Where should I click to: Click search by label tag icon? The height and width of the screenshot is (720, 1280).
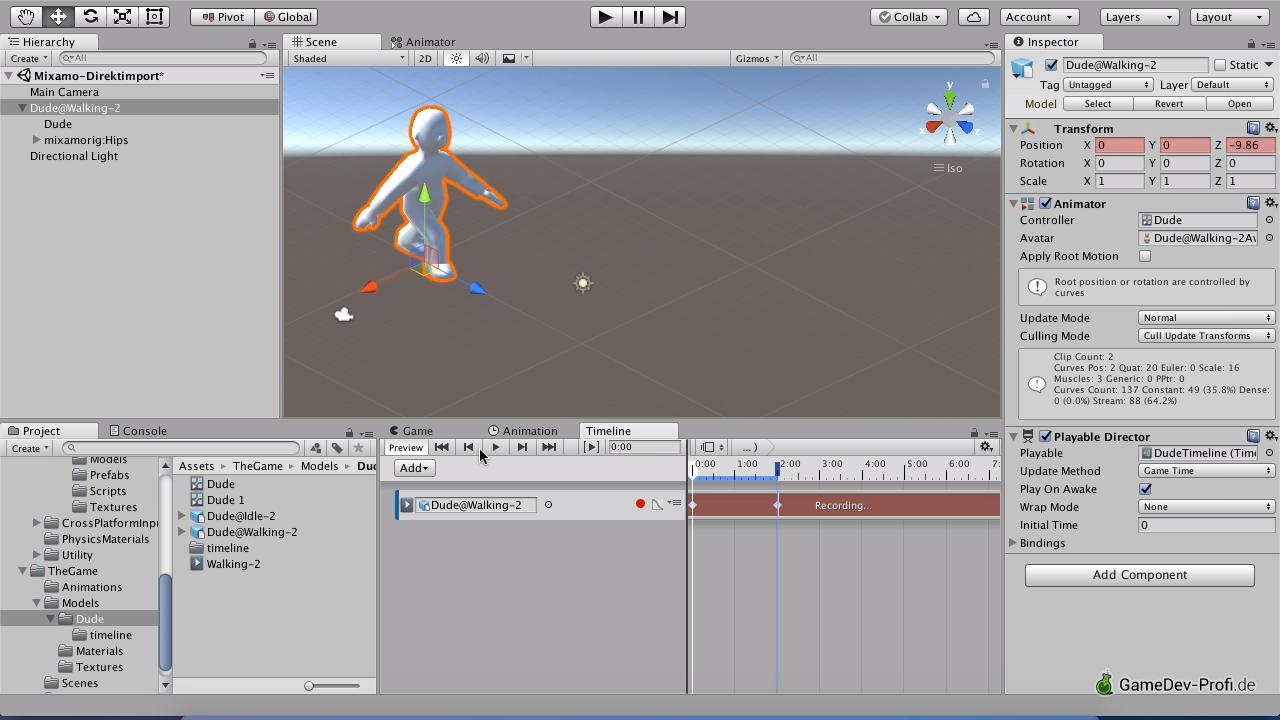click(337, 448)
